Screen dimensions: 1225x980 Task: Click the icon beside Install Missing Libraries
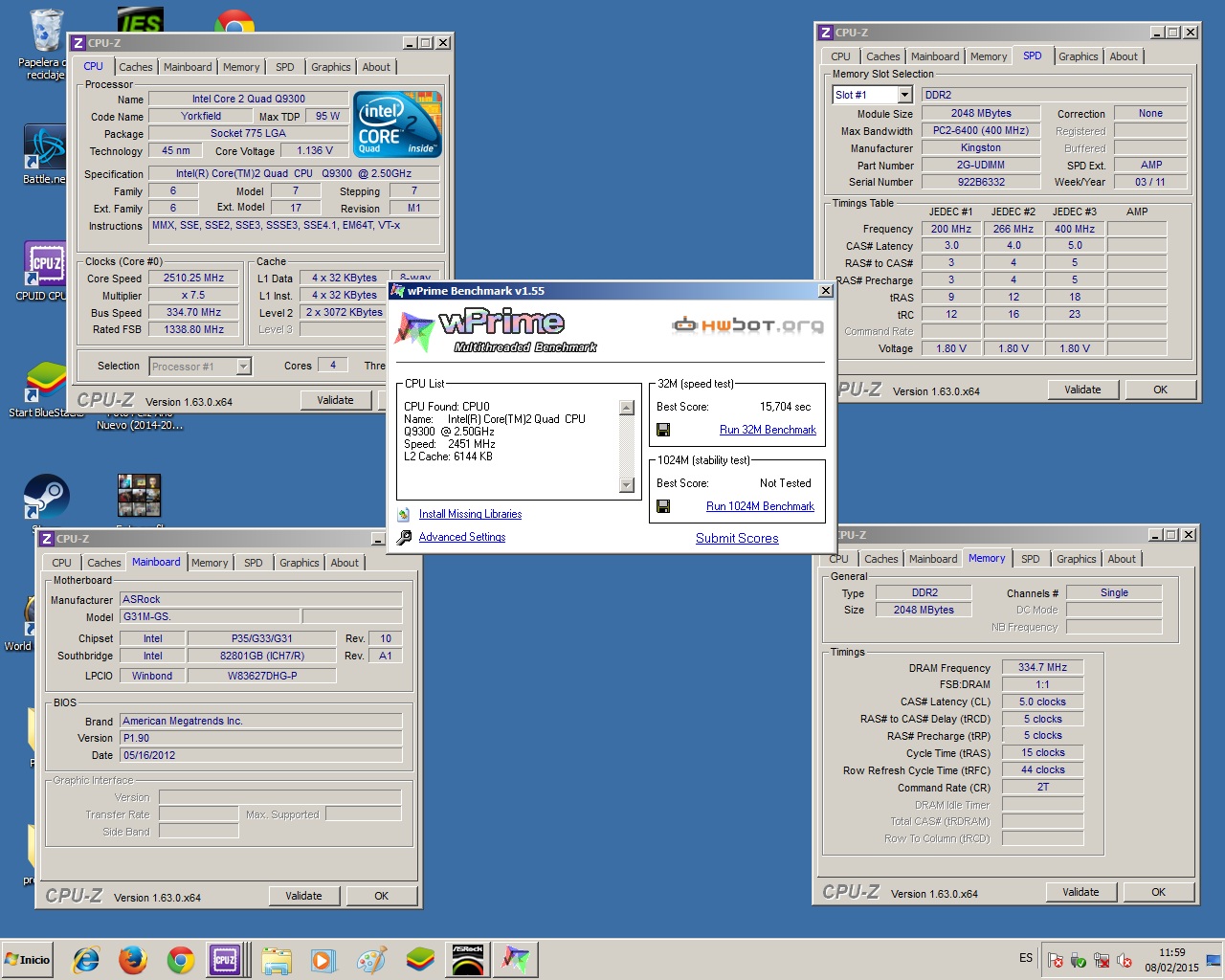[404, 514]
